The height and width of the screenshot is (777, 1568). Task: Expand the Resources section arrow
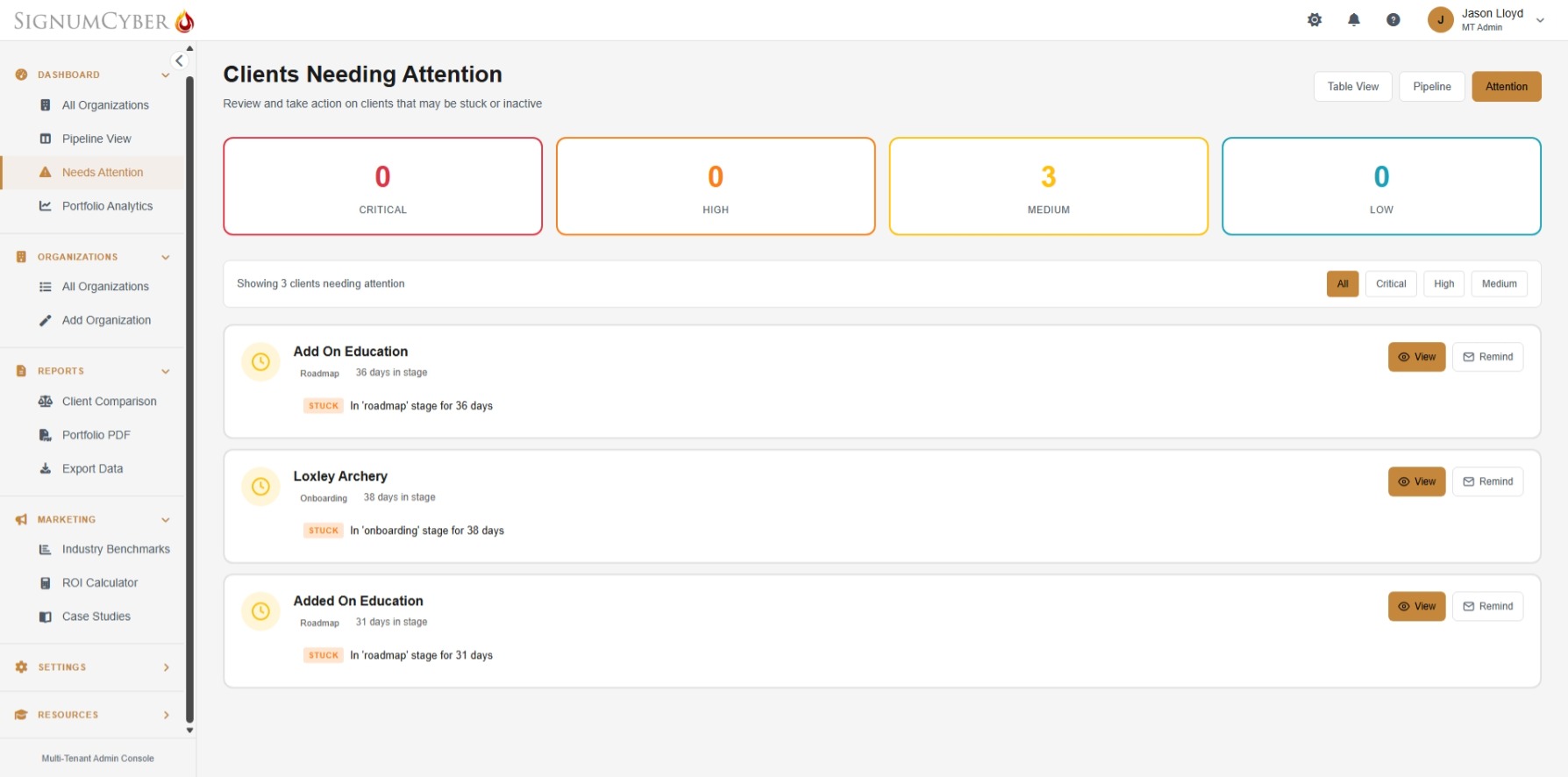coord(167,715)
